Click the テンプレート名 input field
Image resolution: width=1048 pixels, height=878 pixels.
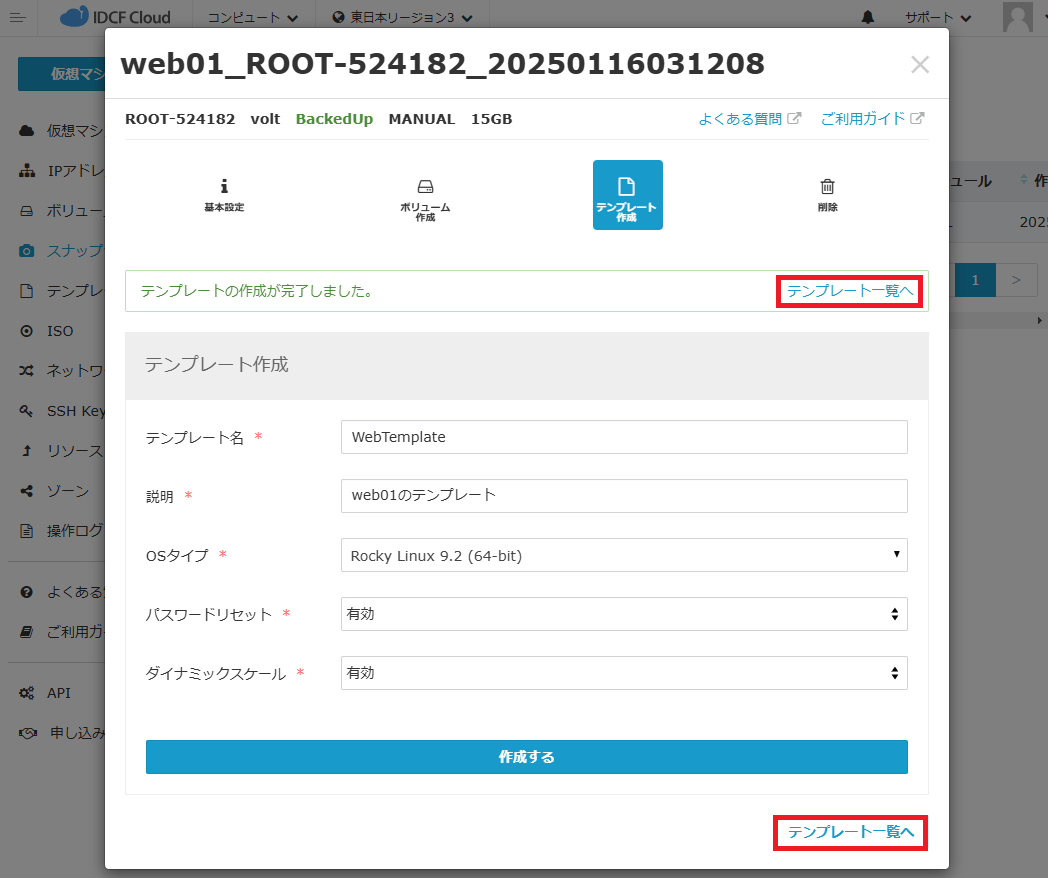624,437
